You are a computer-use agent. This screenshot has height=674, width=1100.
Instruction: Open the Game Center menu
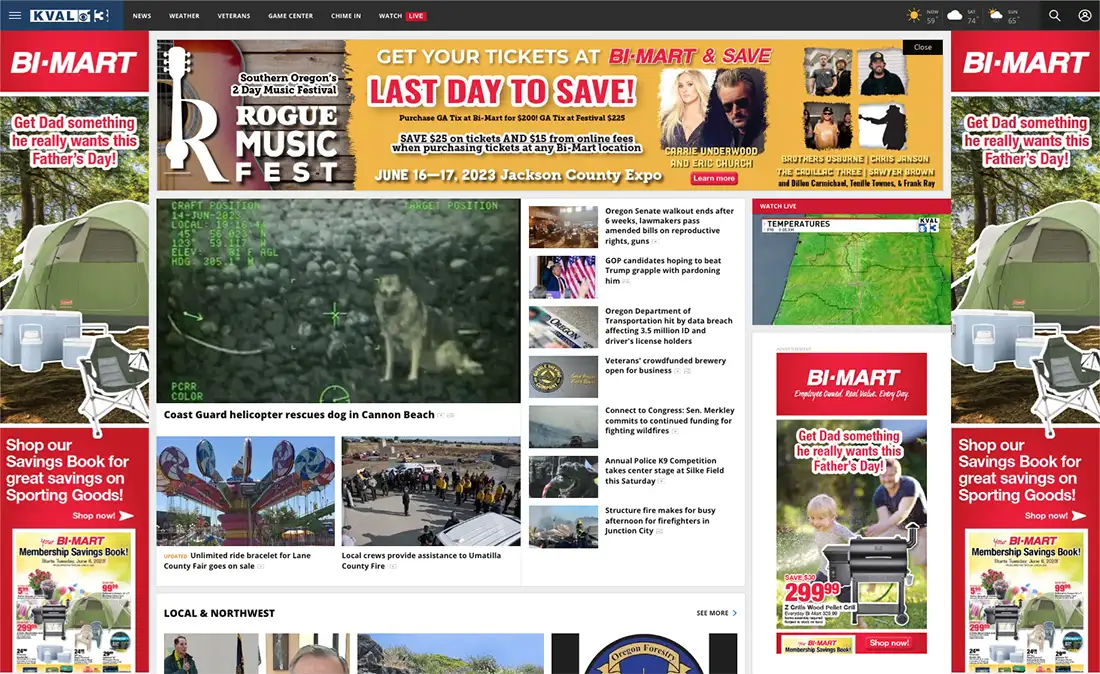click(290, 15)
